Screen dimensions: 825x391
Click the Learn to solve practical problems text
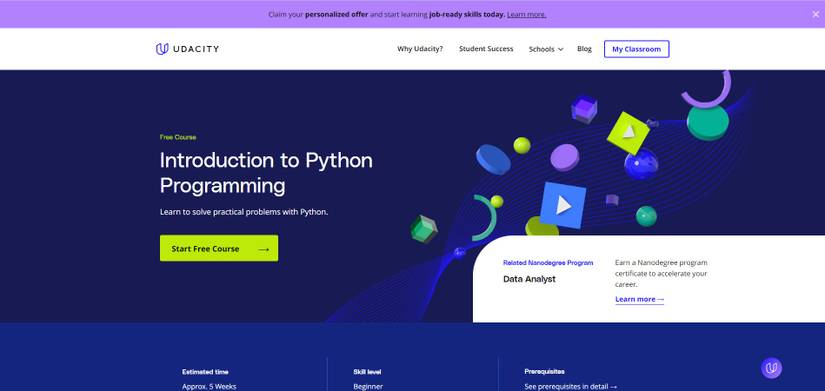(244, 213)
